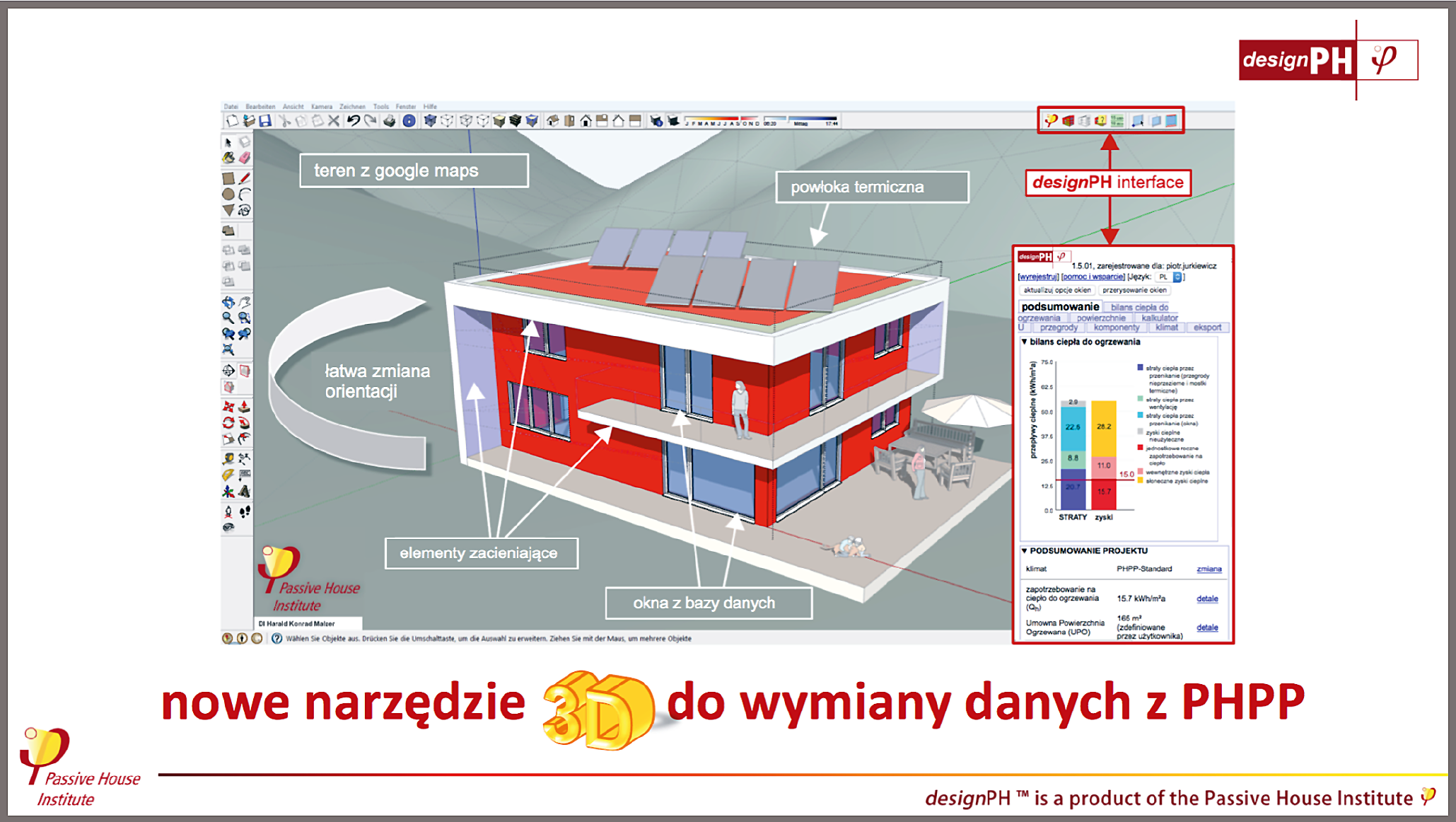
Task: Choose the Pan hand tool
Action: pyautogui.click(x=245, y=303)
